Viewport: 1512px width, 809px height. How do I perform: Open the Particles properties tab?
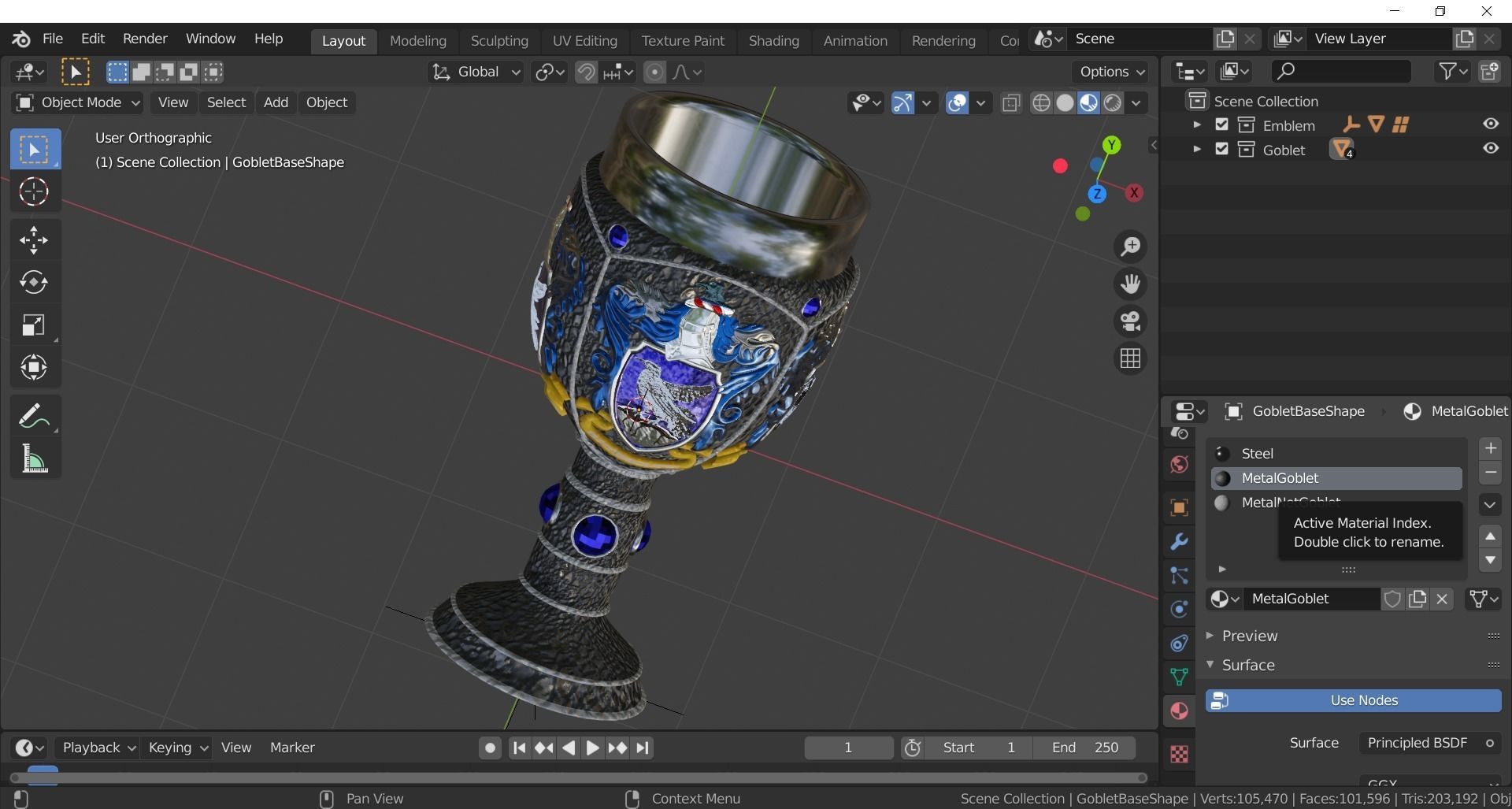point(1179,576)
